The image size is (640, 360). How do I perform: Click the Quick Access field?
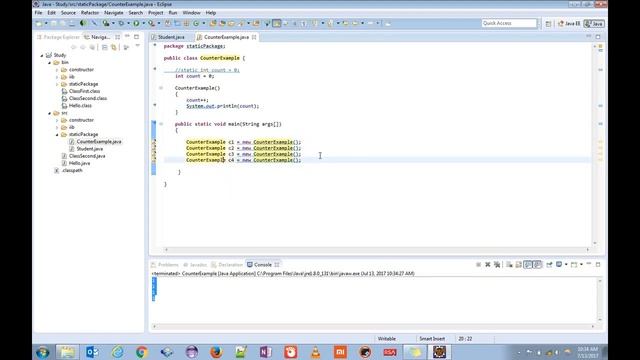pos(509,23)
